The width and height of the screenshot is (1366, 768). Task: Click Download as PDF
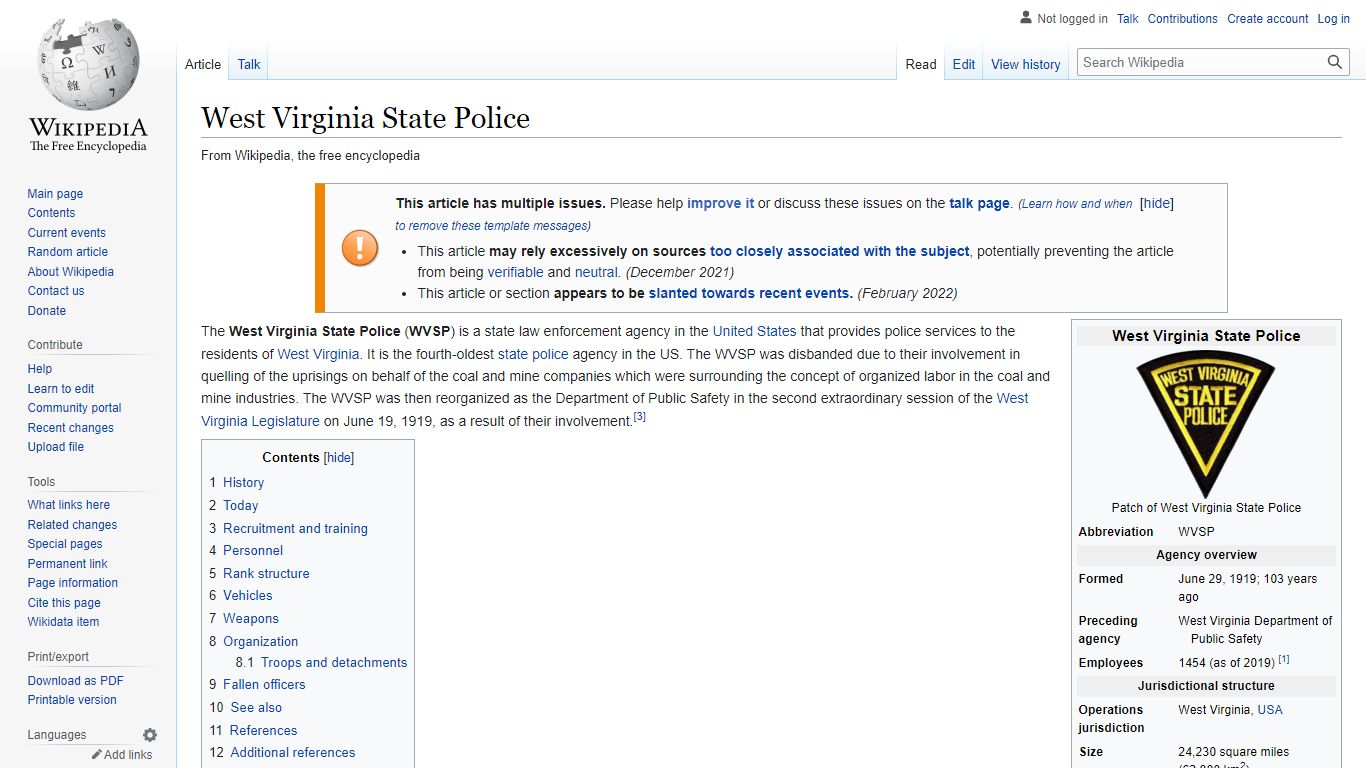click(75, 681)
